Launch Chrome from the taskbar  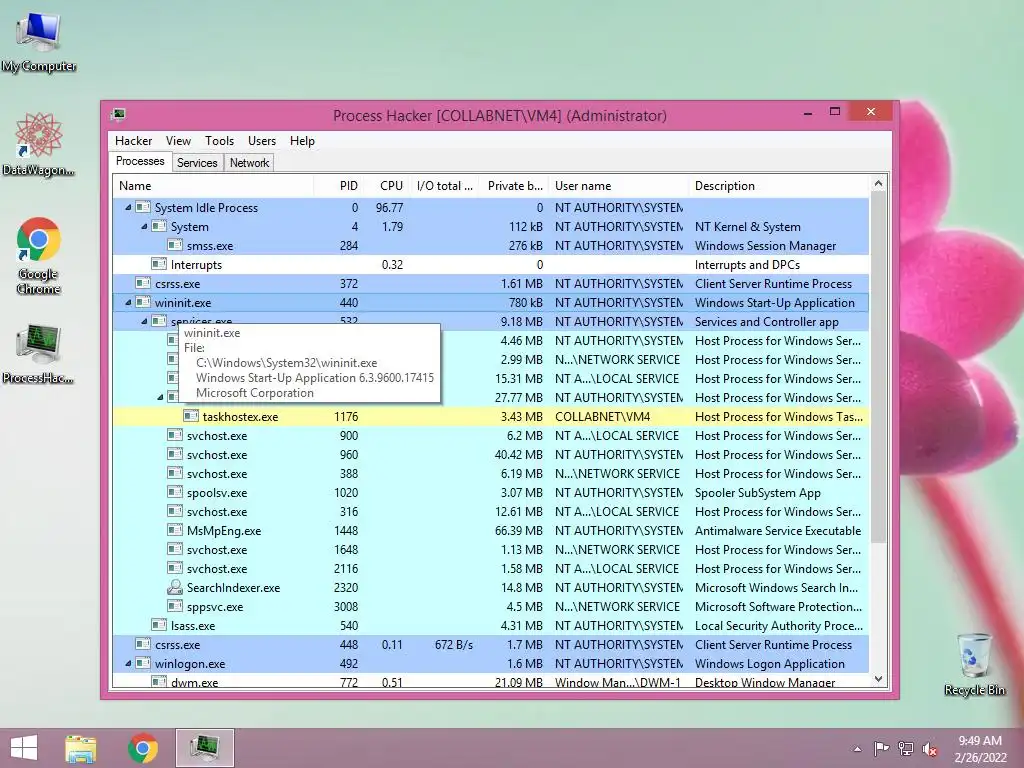click(143, 748)
